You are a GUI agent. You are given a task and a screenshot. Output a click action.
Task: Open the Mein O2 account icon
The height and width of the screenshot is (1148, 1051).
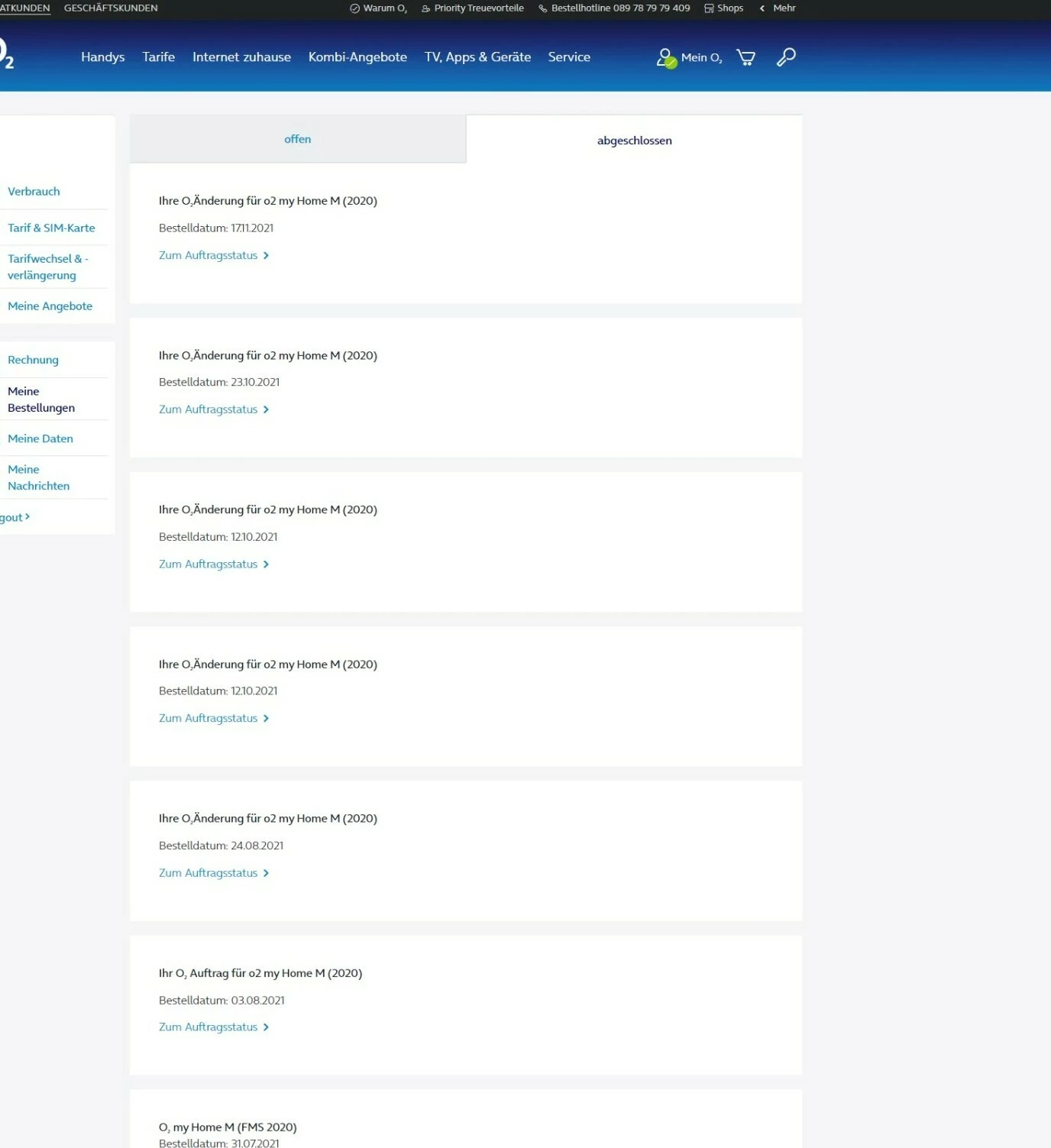tap(666, 58)
